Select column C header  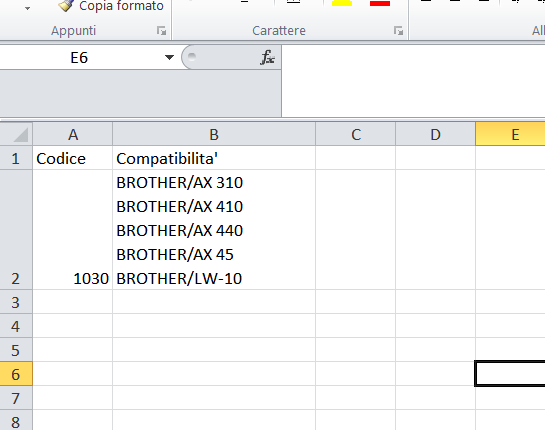(x=356, y=134)
